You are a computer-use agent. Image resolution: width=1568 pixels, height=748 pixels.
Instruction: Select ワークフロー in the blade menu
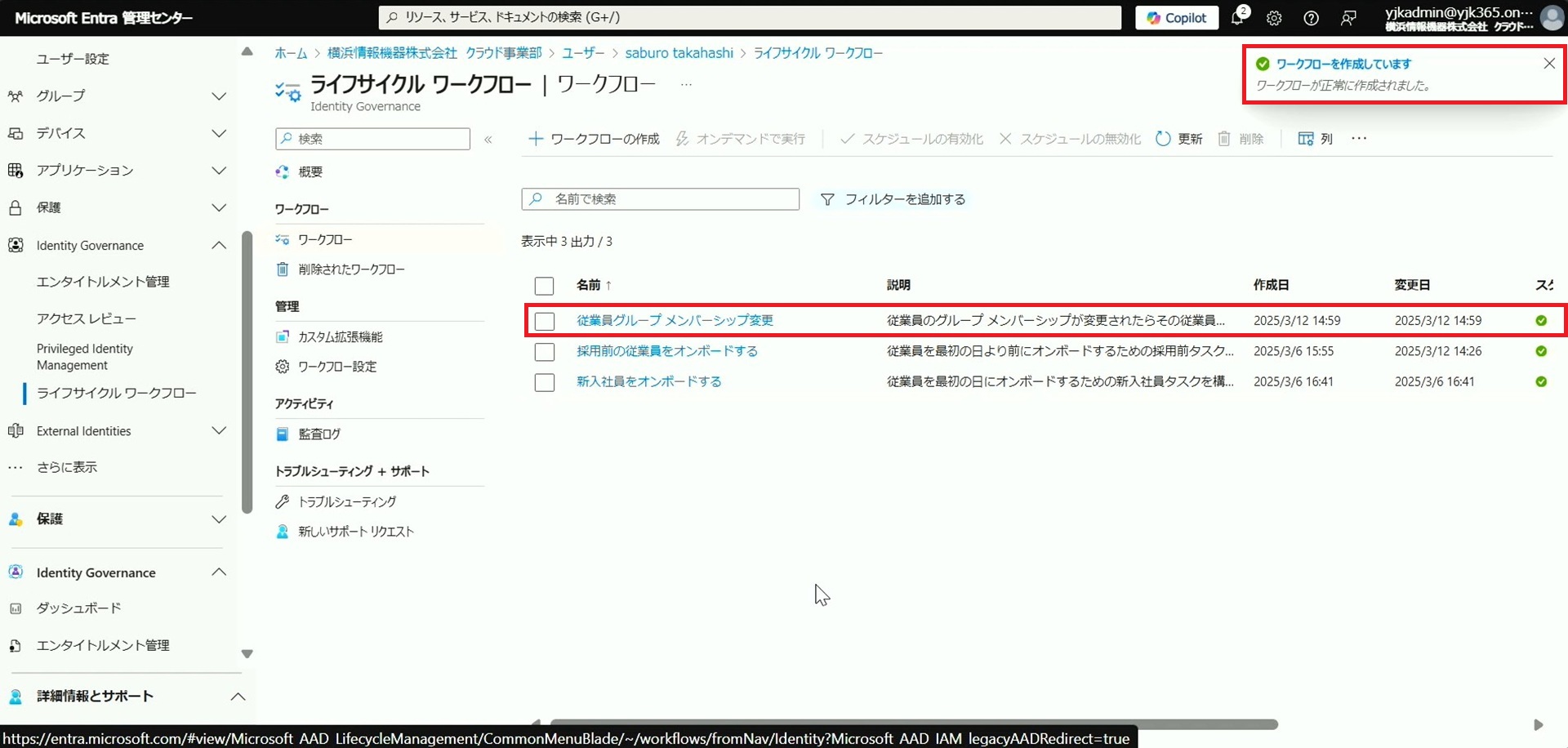coord(325,239)
